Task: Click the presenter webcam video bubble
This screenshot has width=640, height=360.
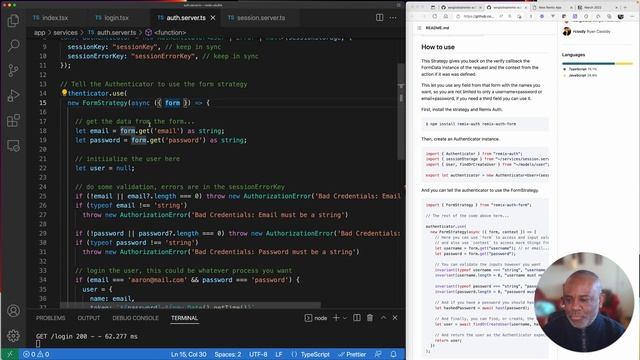Action: point(584,302)
